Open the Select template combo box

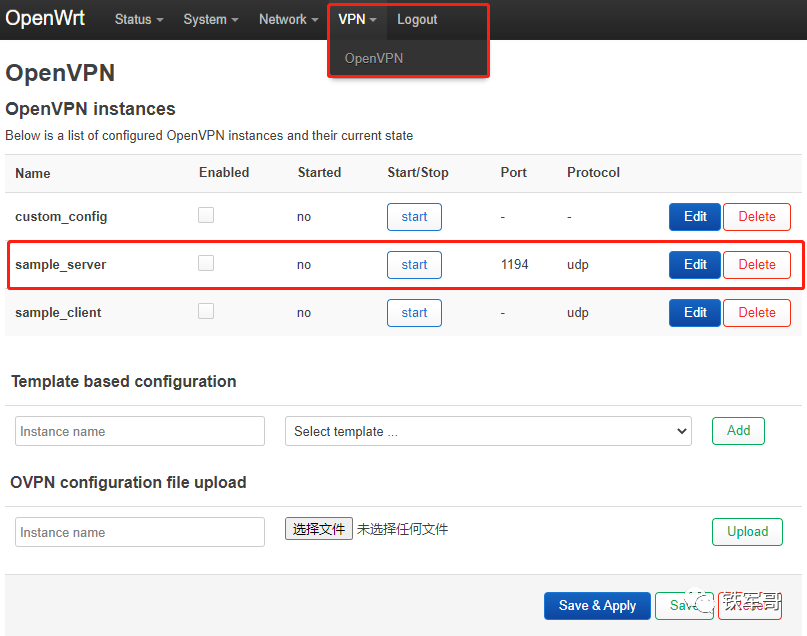488,431
